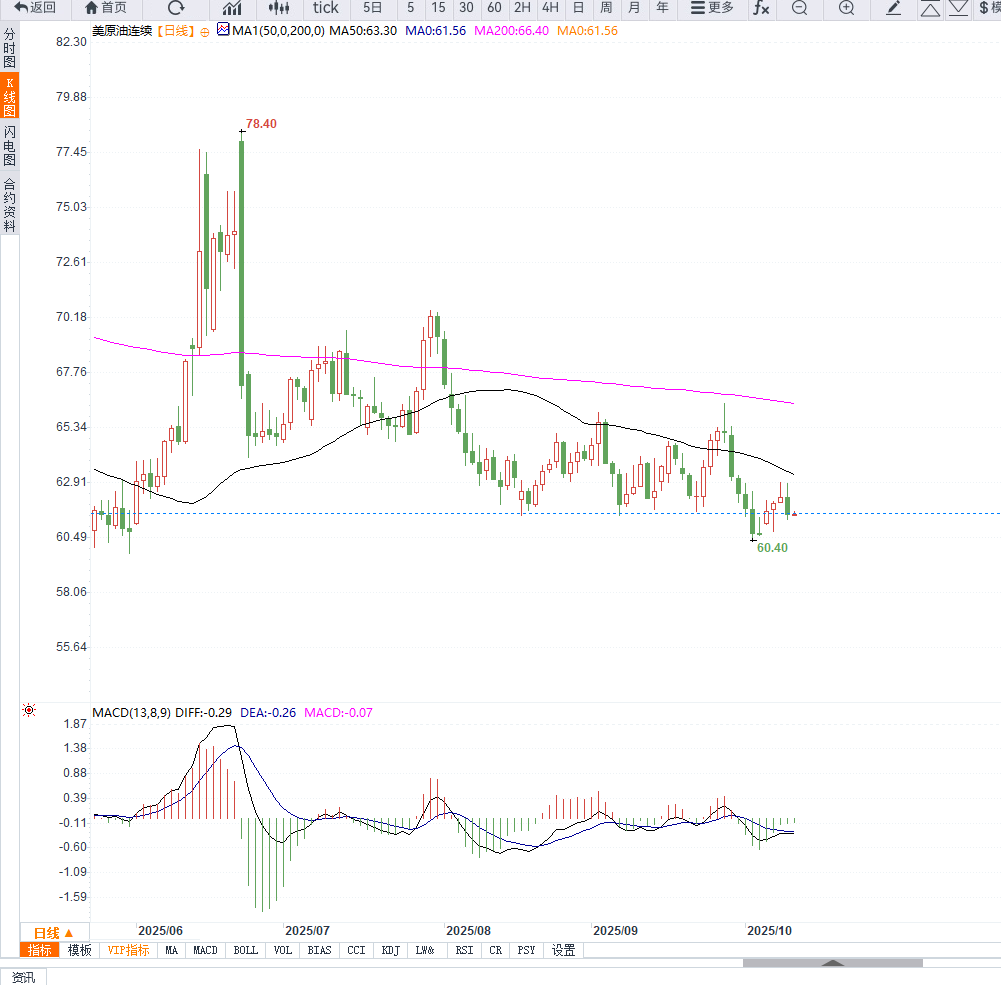Open the 更多 menu
Viewport: 1001px width, 985px height.
point(712,8)
